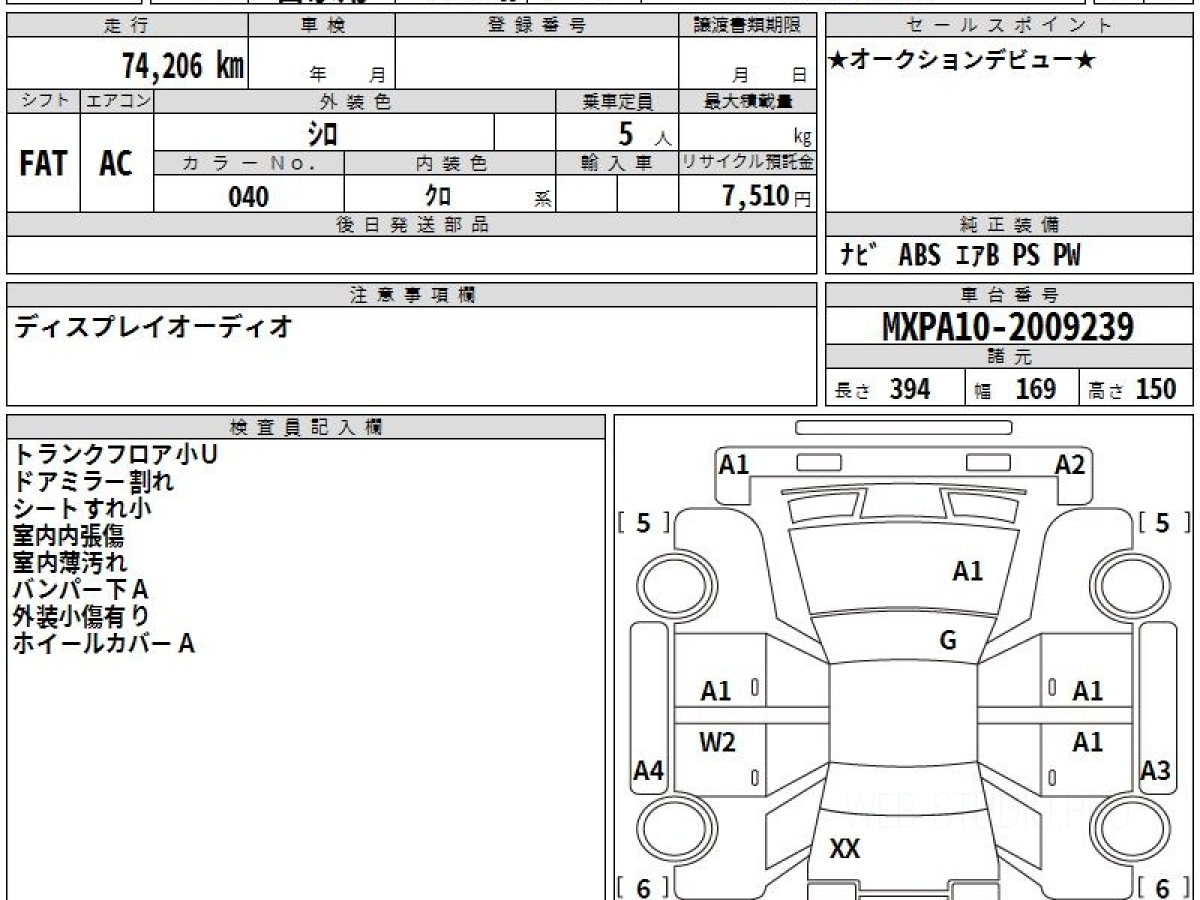Click the ドアミラー割れ note
This screenshot has width=1200, height=900.
pyautogui.click(x=93, y=481)
